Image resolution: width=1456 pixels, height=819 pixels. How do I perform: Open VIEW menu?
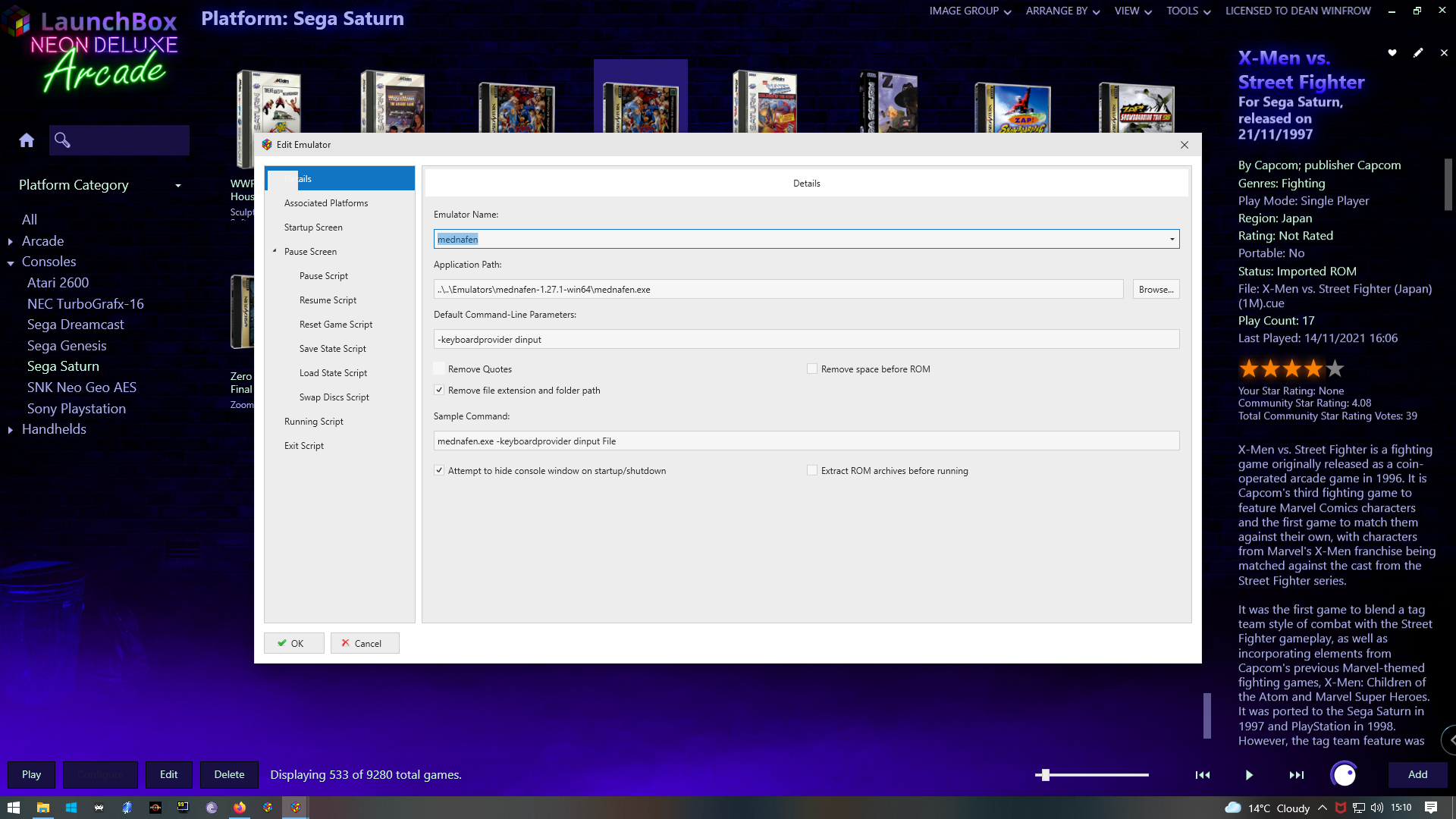(x=1133, y=11)
